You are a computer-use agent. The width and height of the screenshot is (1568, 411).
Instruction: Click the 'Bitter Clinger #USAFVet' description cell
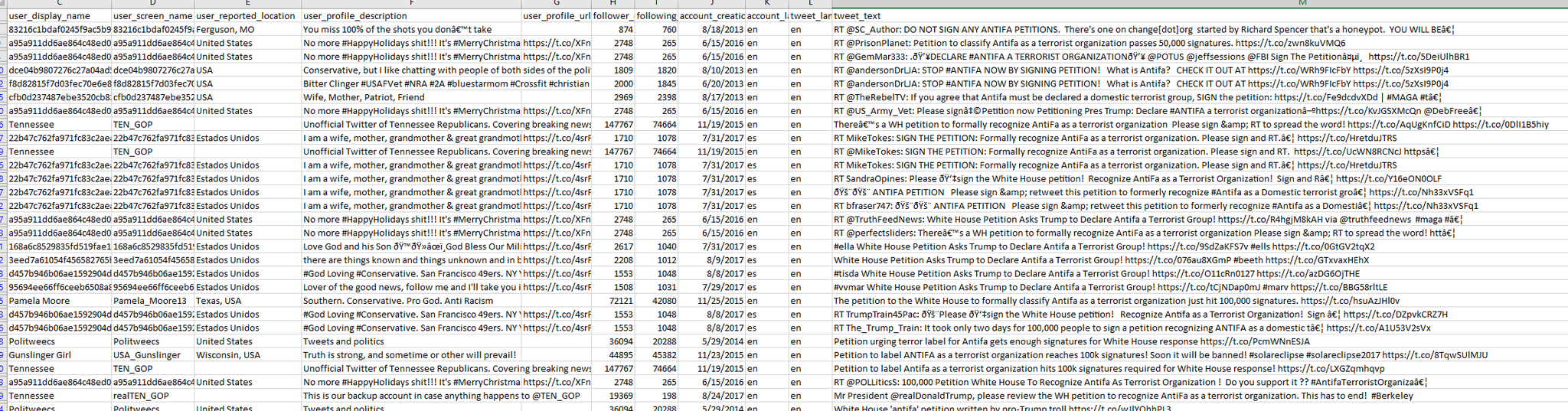(411, 84)
